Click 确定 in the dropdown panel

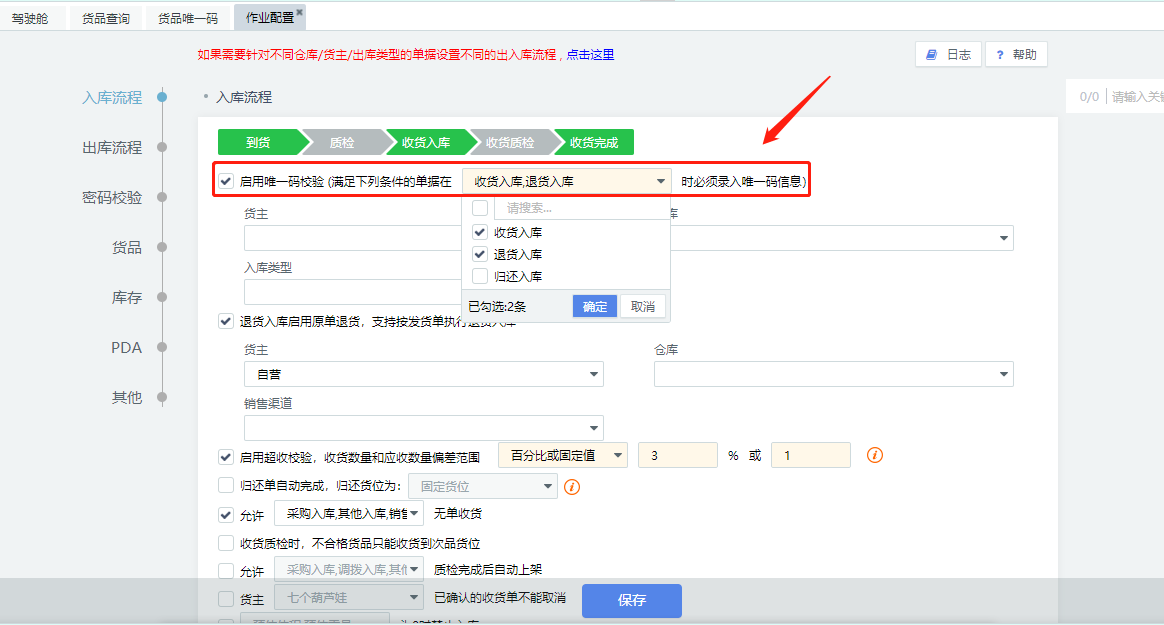[595, 307]
